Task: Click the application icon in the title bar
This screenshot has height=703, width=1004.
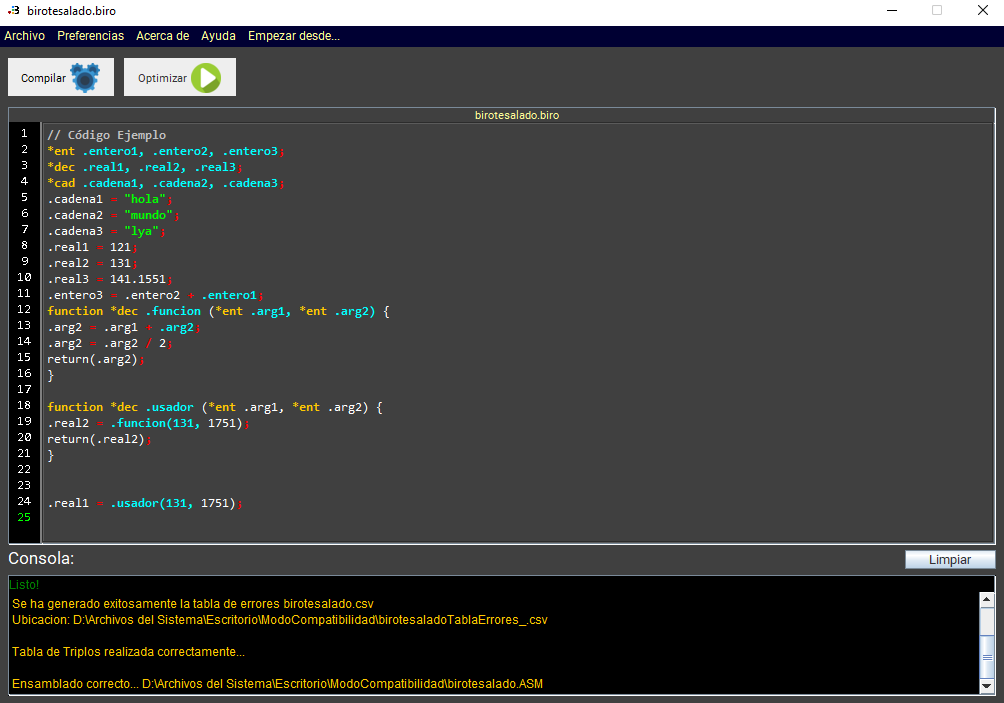Action: 13,10
